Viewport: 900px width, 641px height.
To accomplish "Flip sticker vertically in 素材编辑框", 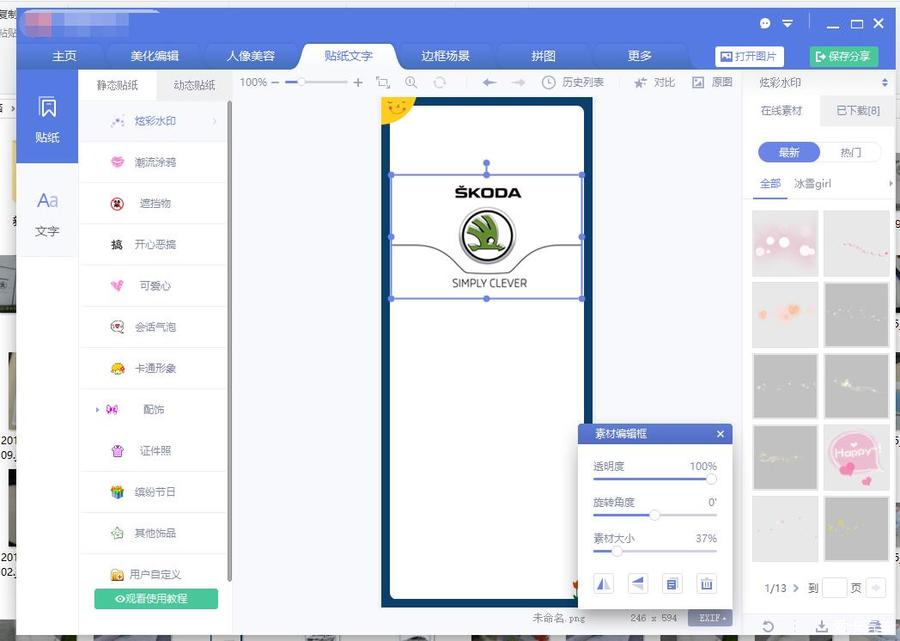I will click(638, 584).
